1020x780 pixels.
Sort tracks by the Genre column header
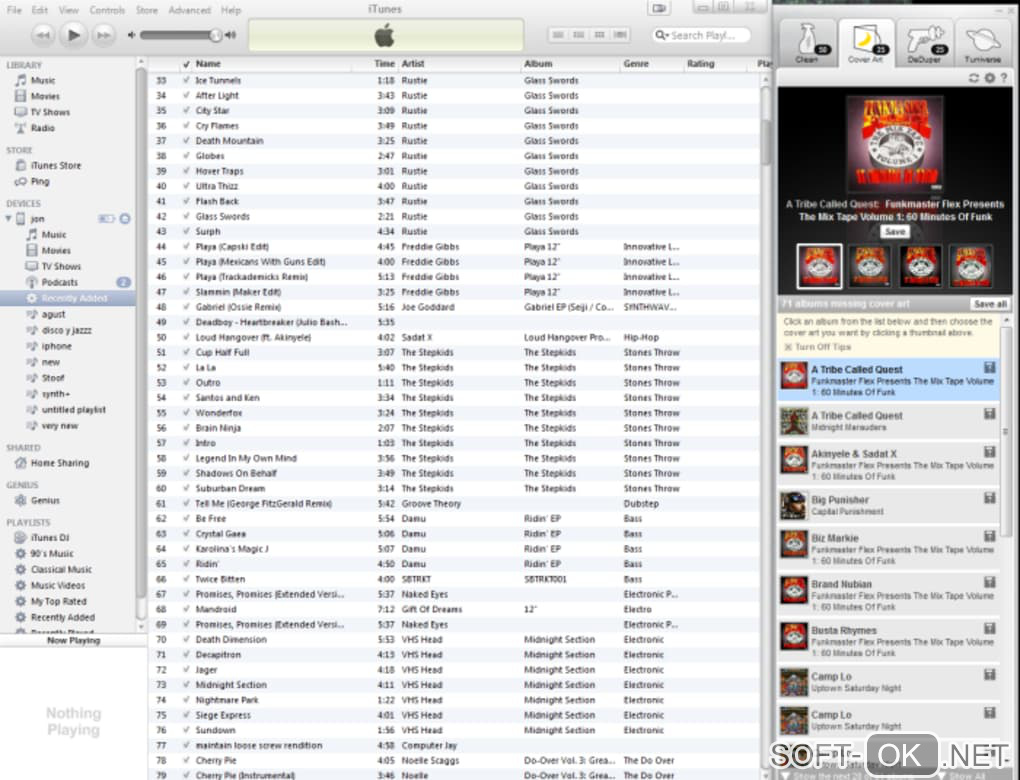pos(651,64)
